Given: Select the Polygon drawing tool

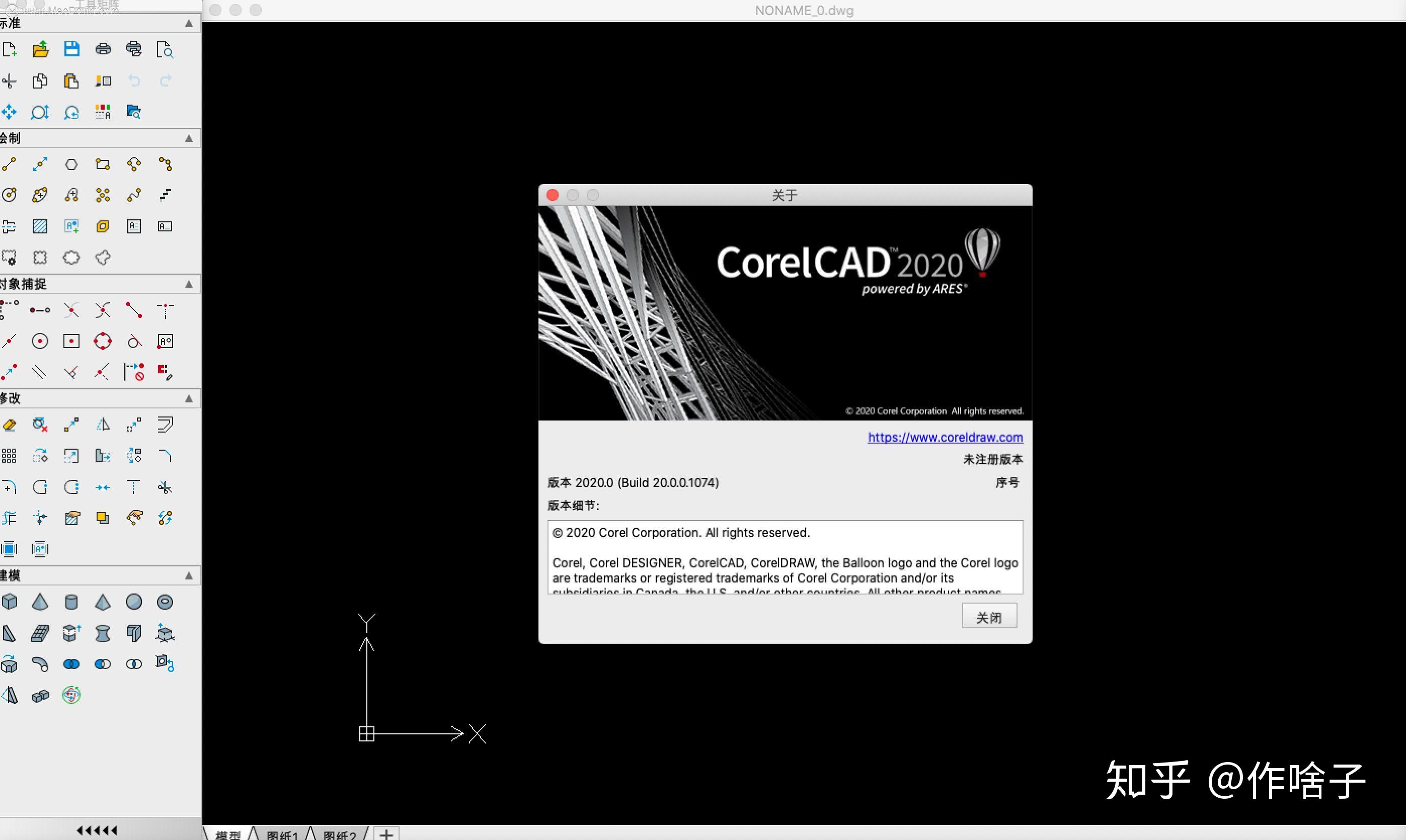Looking at the screenshot, I should (71, 163).
